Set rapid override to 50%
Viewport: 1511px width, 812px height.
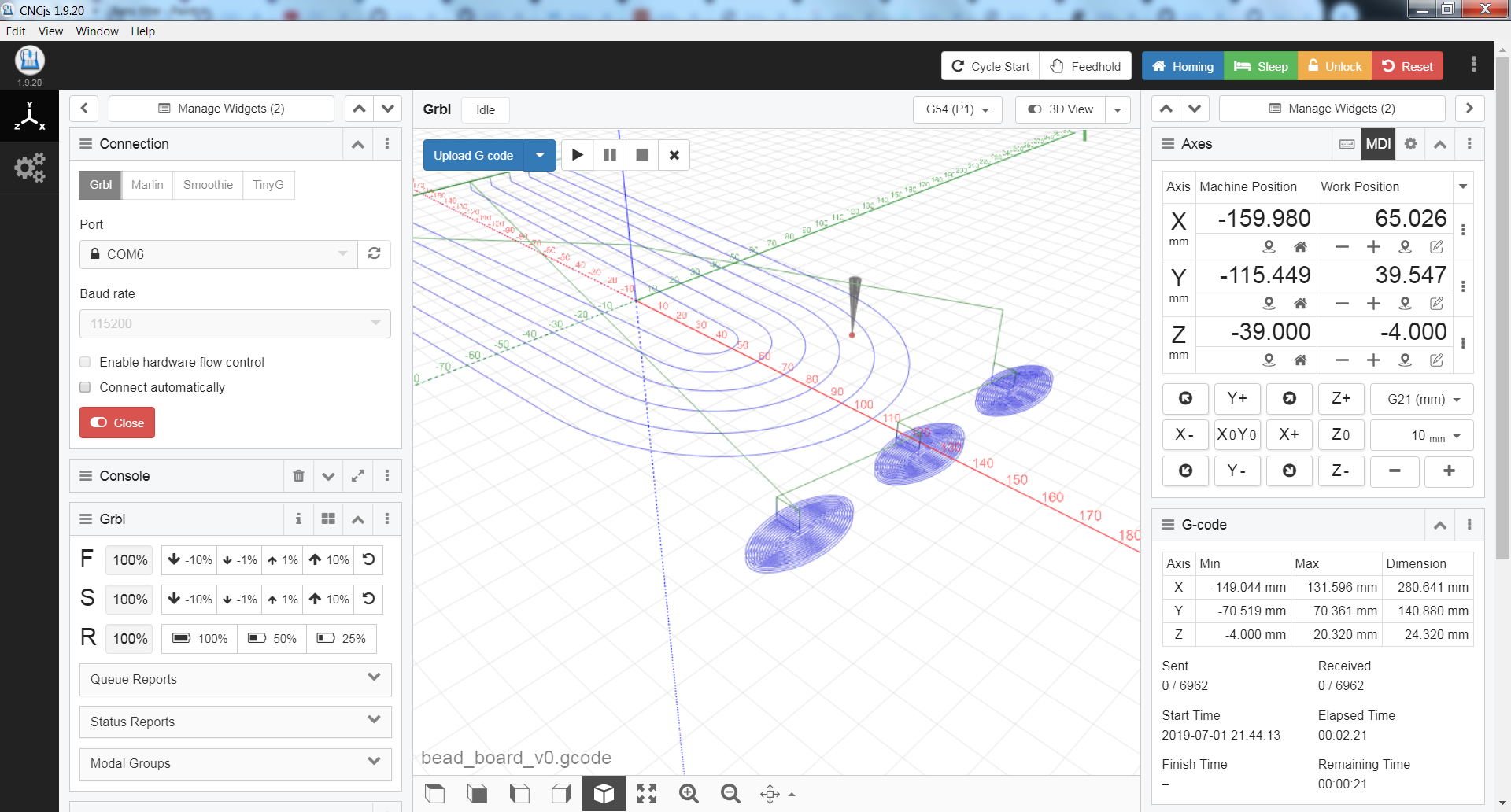click(x=272, y=638)
